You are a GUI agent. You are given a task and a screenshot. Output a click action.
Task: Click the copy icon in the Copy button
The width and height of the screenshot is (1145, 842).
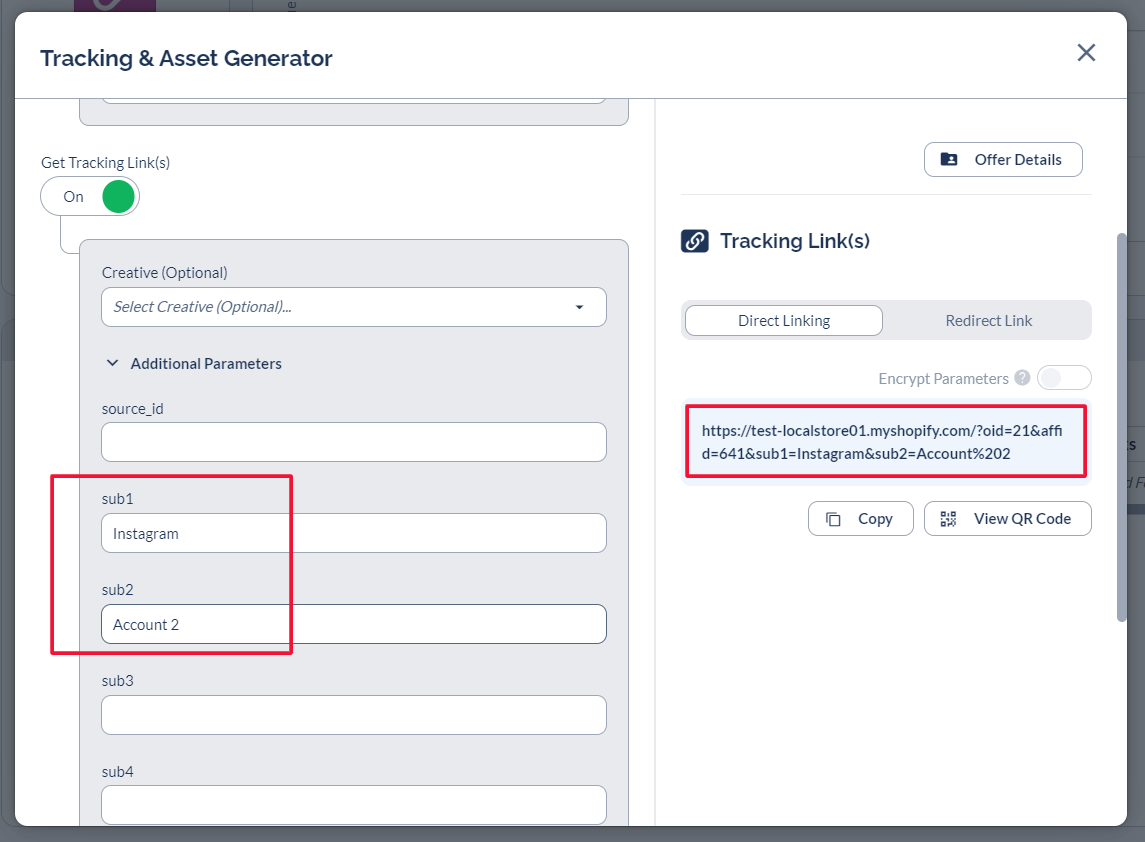pyautogui.click(x=833, y=519)
